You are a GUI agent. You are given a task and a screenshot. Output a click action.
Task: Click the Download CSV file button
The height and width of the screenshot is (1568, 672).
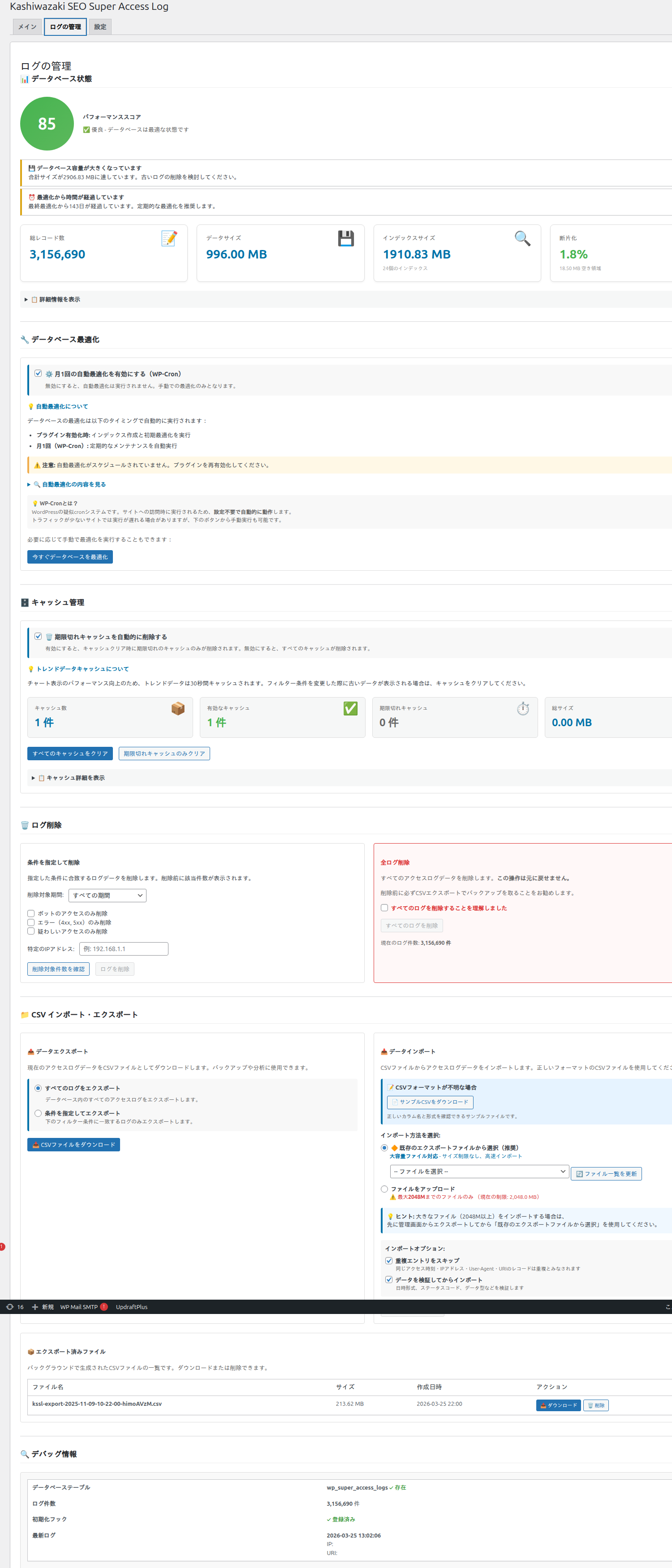point(73,1145)
